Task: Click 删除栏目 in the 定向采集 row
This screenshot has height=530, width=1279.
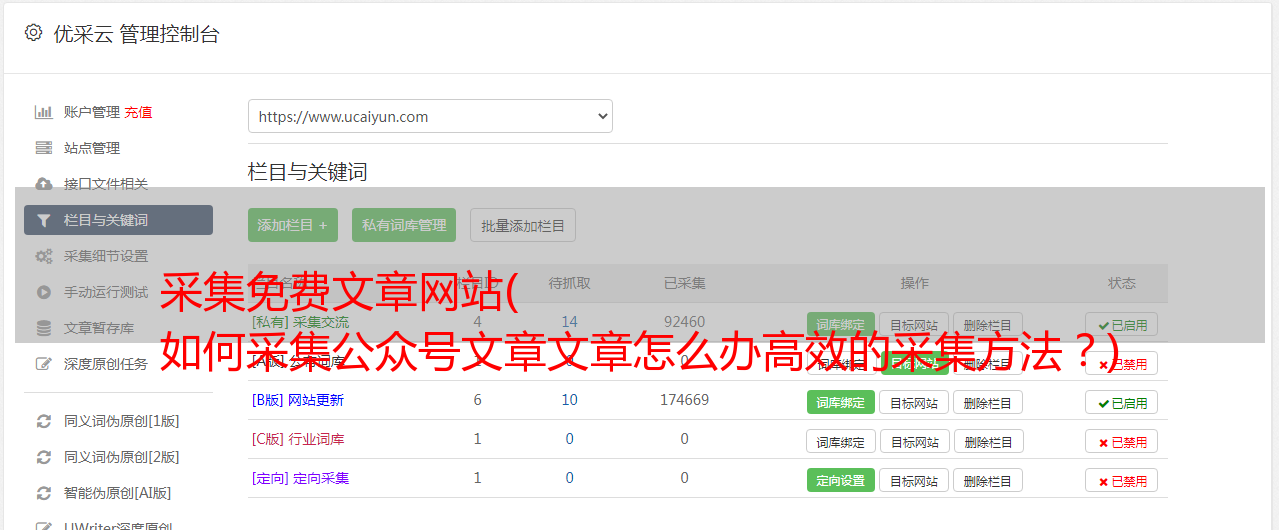Action: click(988, 480)
